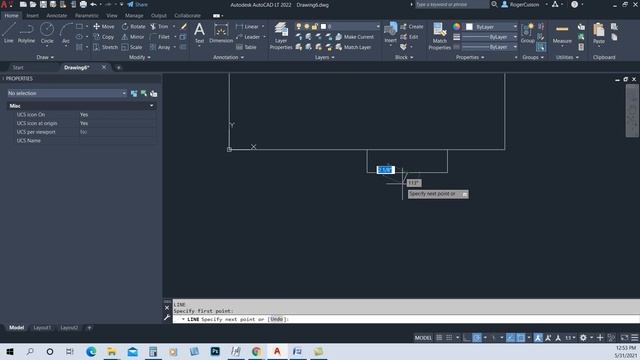Open the View ribbon tab
This screenshot has height=360, width=640.
pos(111,16)
